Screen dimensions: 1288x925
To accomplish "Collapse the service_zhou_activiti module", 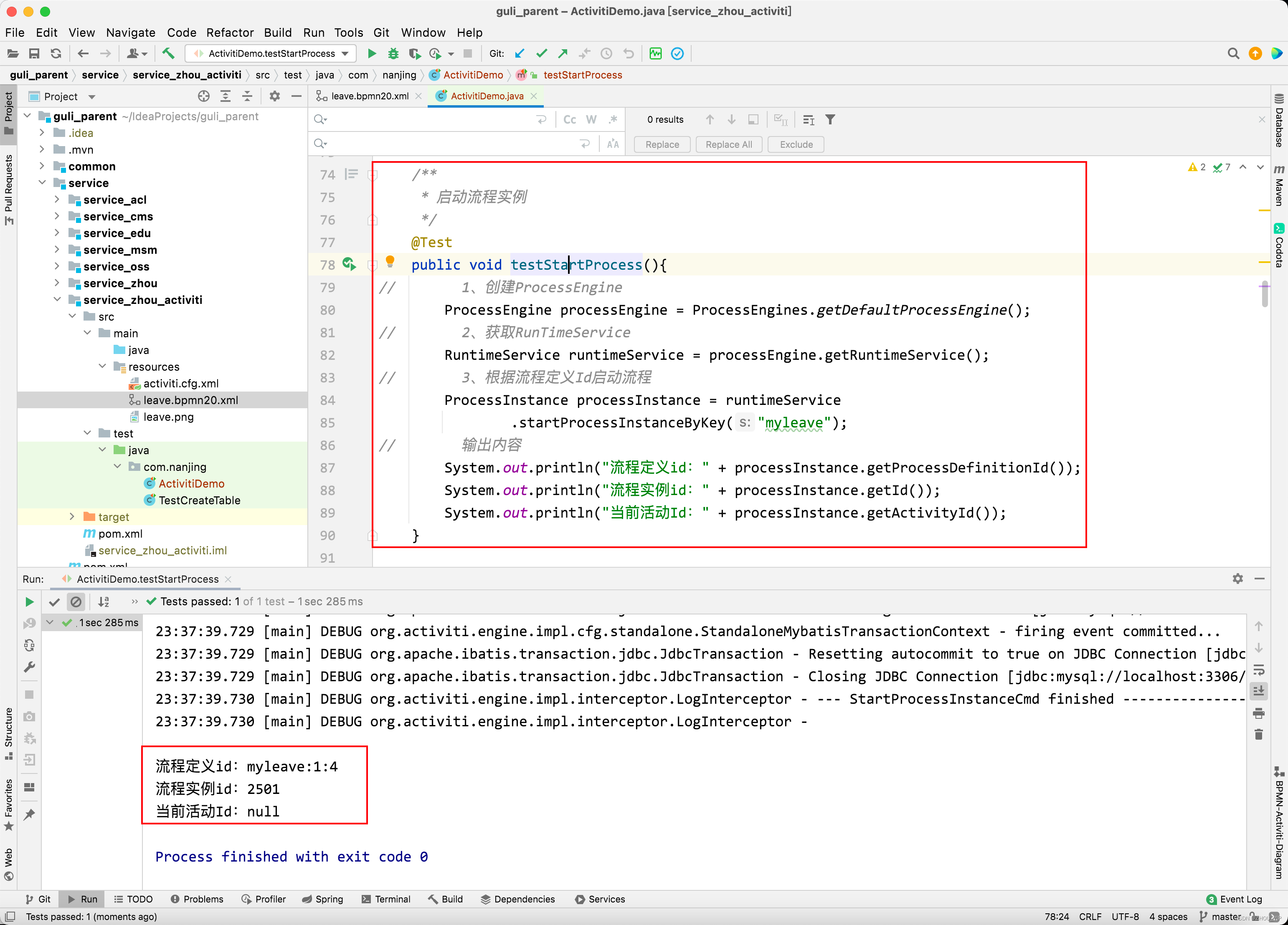I will (57, 300).
